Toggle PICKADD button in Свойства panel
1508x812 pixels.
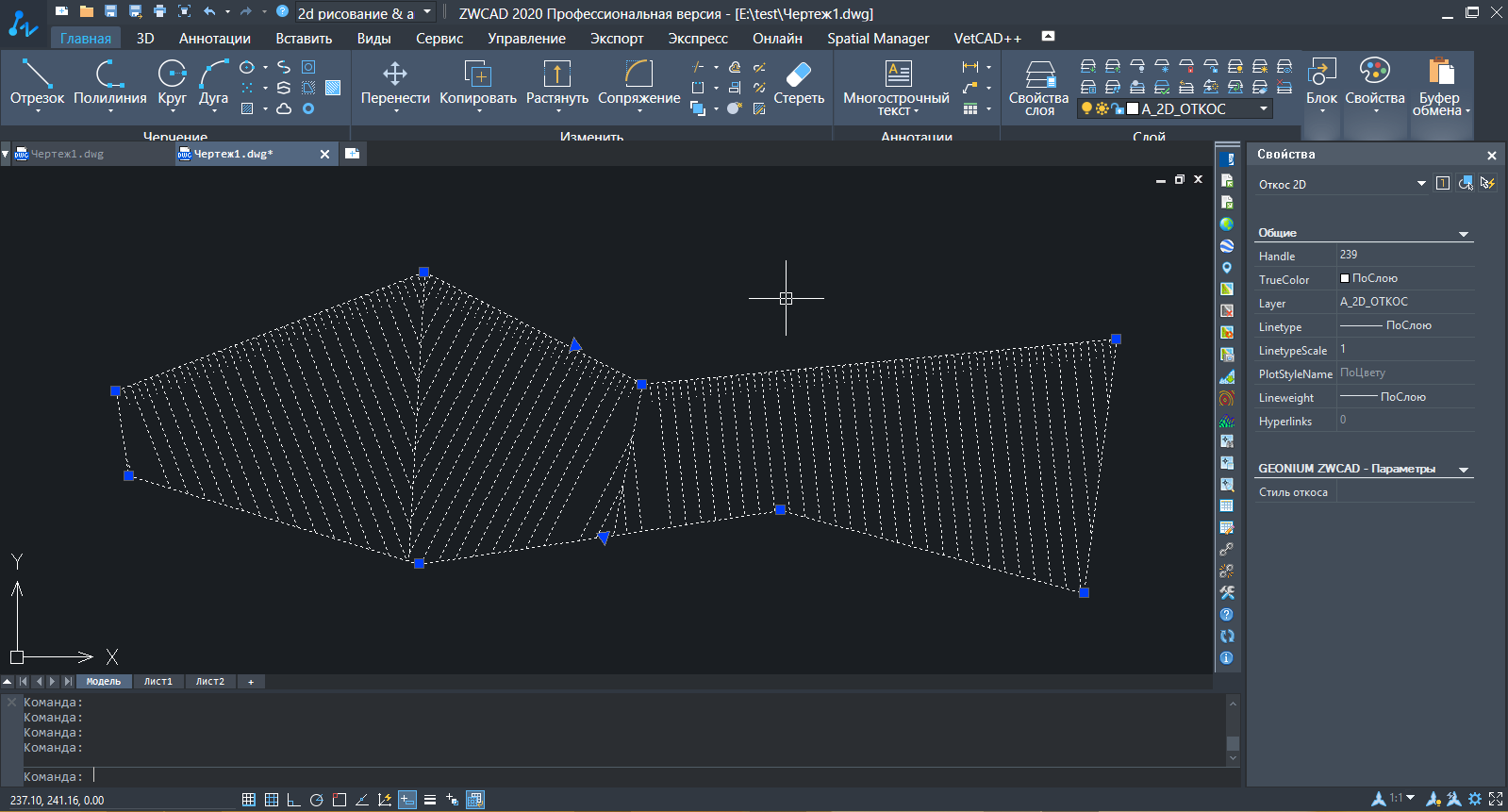[1443, 183]
